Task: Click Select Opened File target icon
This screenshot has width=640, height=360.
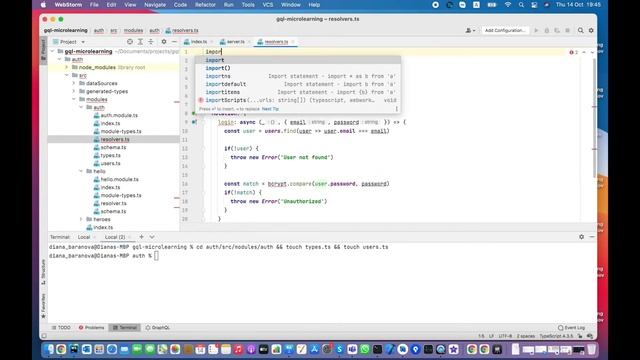Action: [x=130, y=42]
